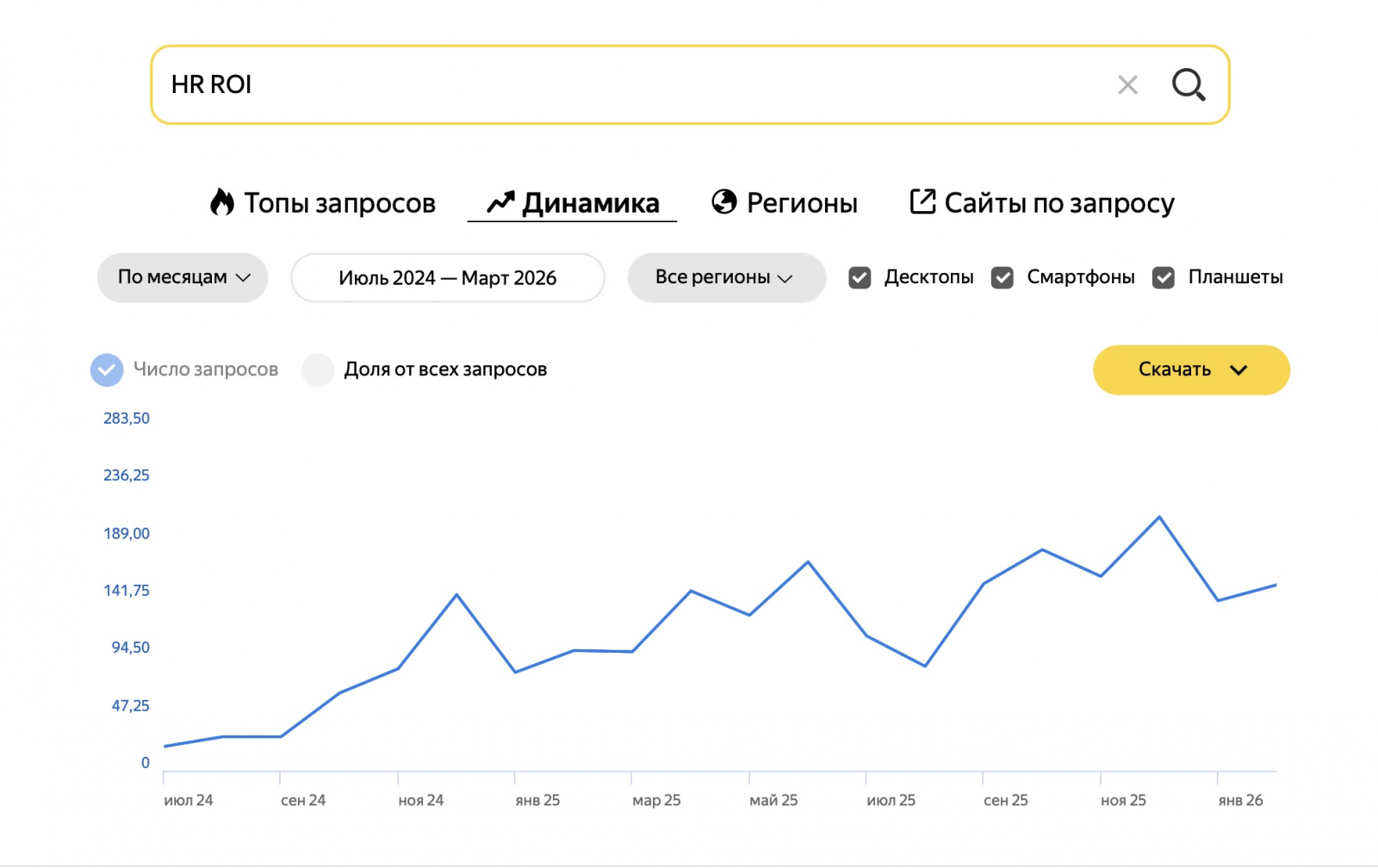This screenshot has height=868, width=1378.
Task: Click the magnifying glass search icon
Action: point(1189,84)
